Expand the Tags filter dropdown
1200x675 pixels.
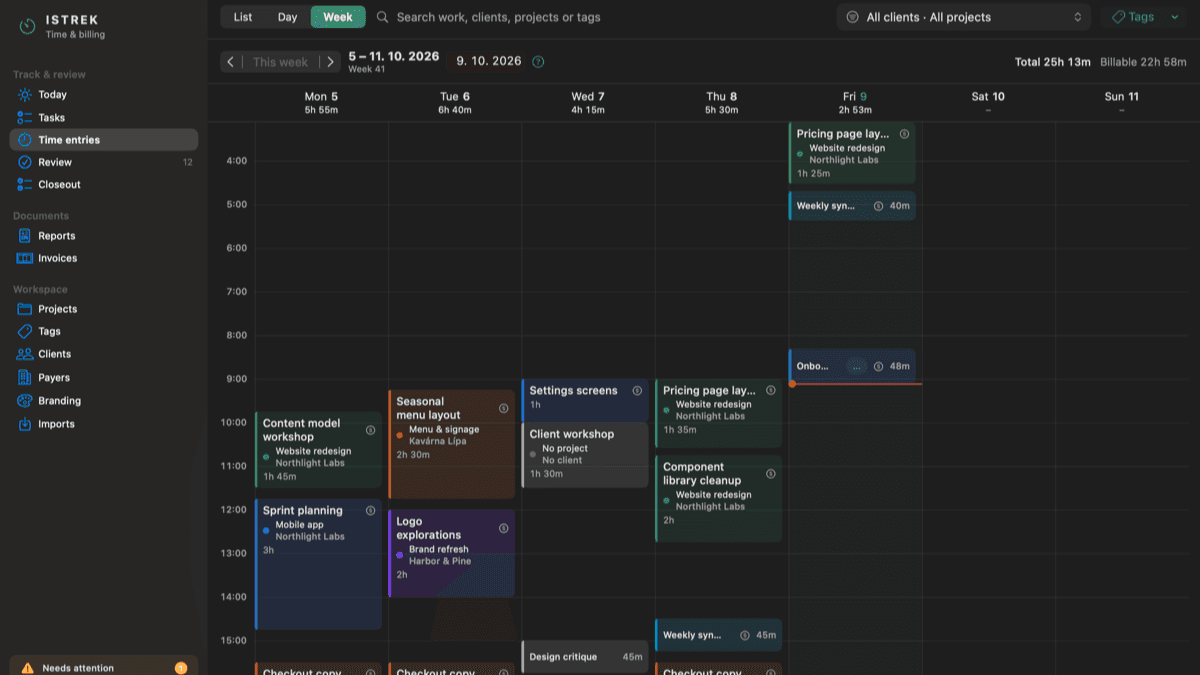[x=1146, y=17]
